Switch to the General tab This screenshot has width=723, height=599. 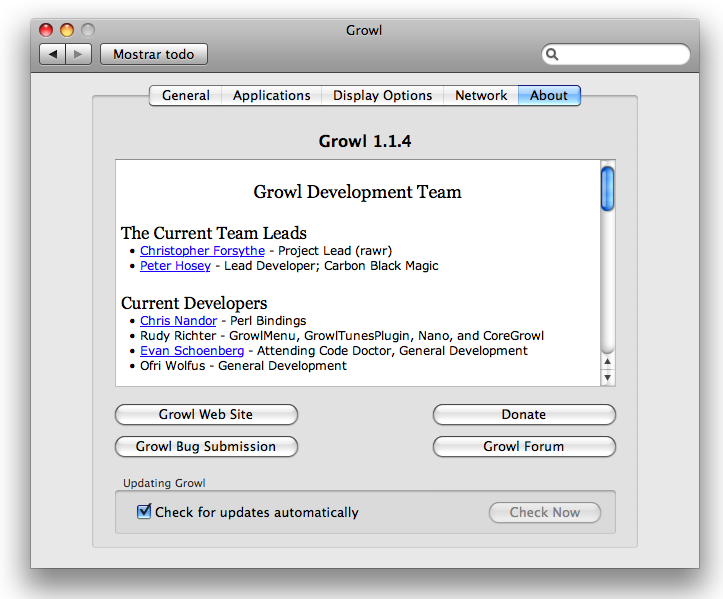click(x=186, y=95)
